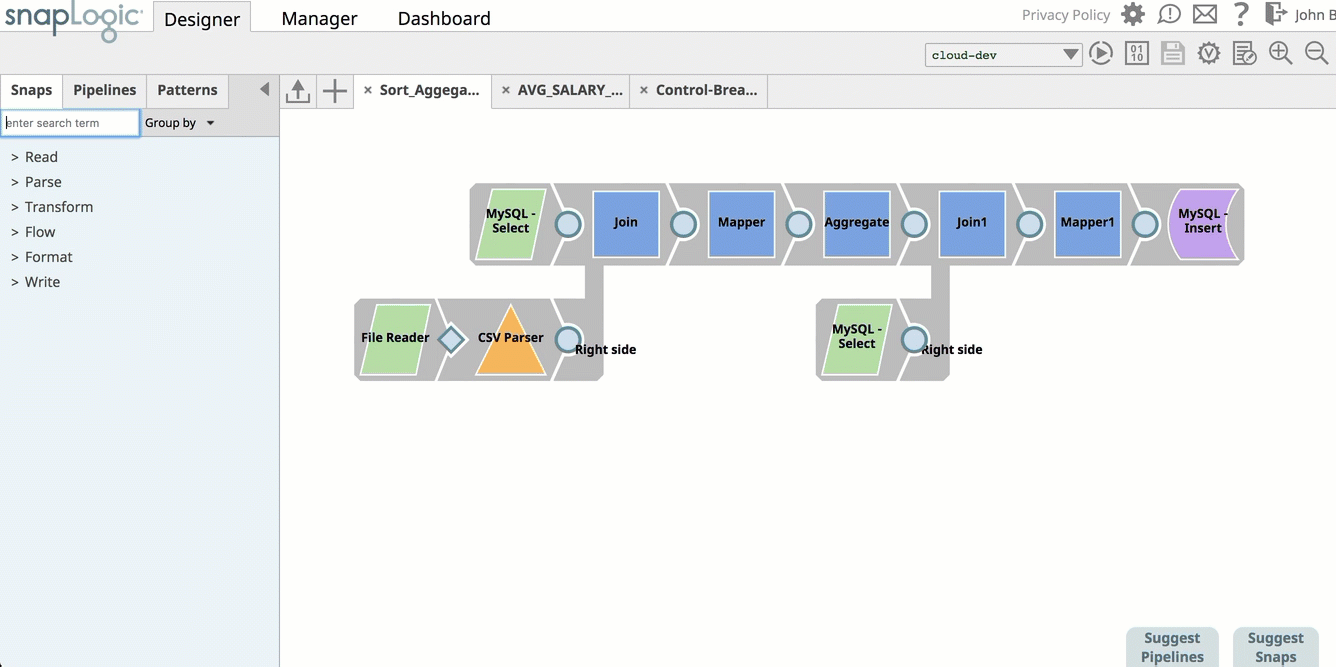This screenshot has height=667, width=1336.
Task: Click the Validate Pipeline icon
Action: [x=1209, y=54]
